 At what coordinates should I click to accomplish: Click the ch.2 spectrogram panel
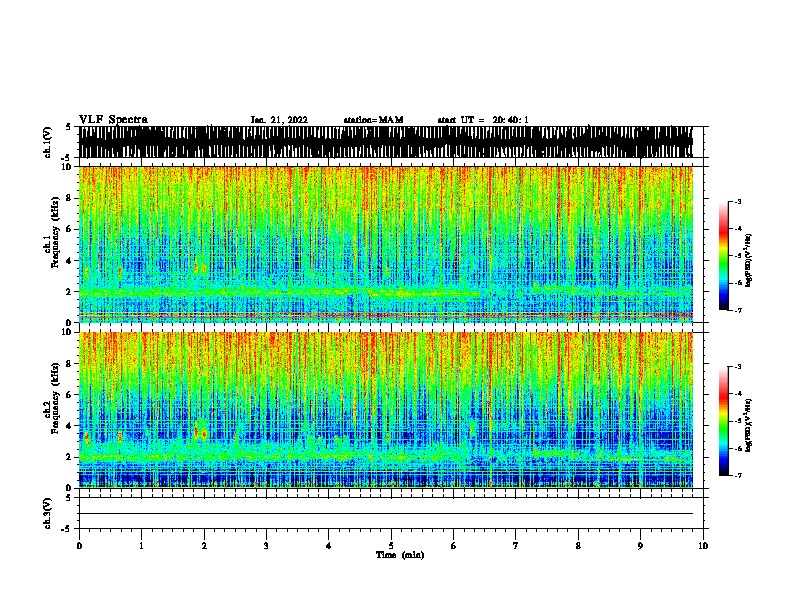coord(385,410)
